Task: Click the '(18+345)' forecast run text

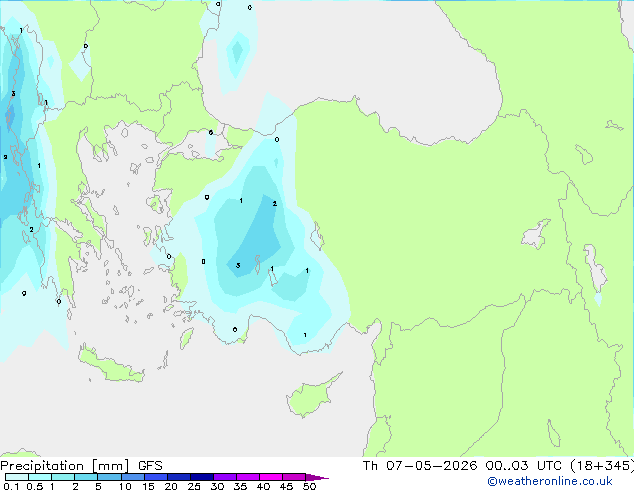Action: pyautogui.click(x=602, y=466)
